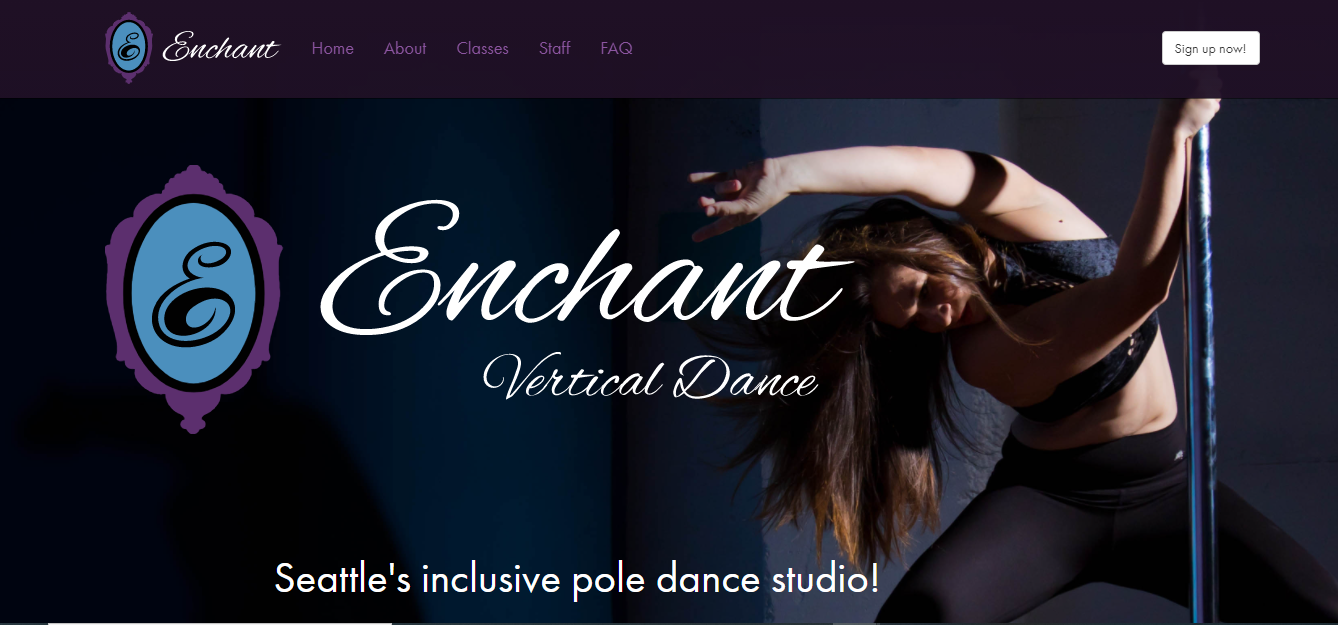This screenshot has height=625, width=1338.
Task: Click empty navbar space left of Sign up
Action: pos(900,48)
